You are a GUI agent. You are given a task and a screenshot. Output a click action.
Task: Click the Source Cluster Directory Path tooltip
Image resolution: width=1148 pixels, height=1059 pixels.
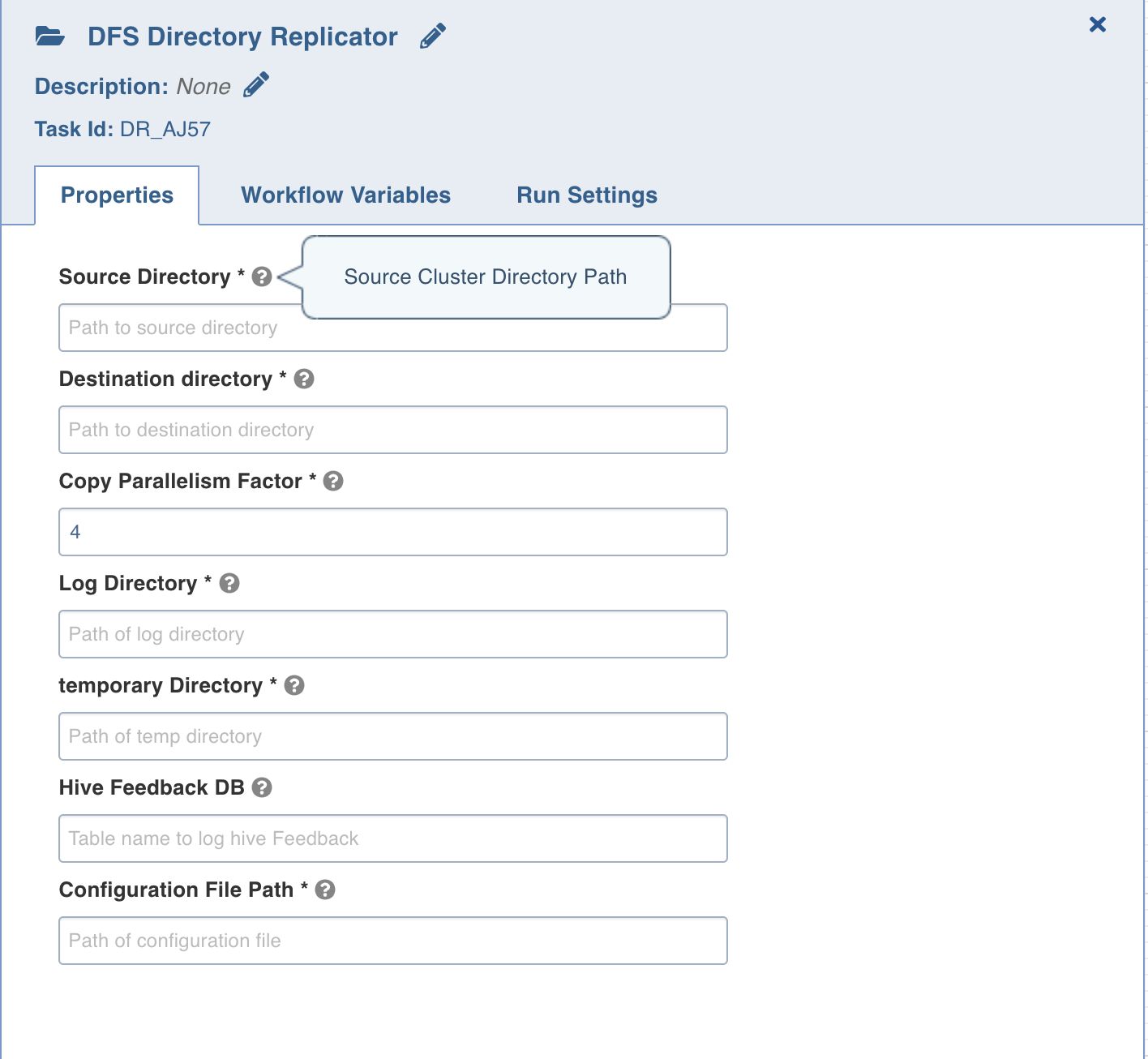pos(486,277)
